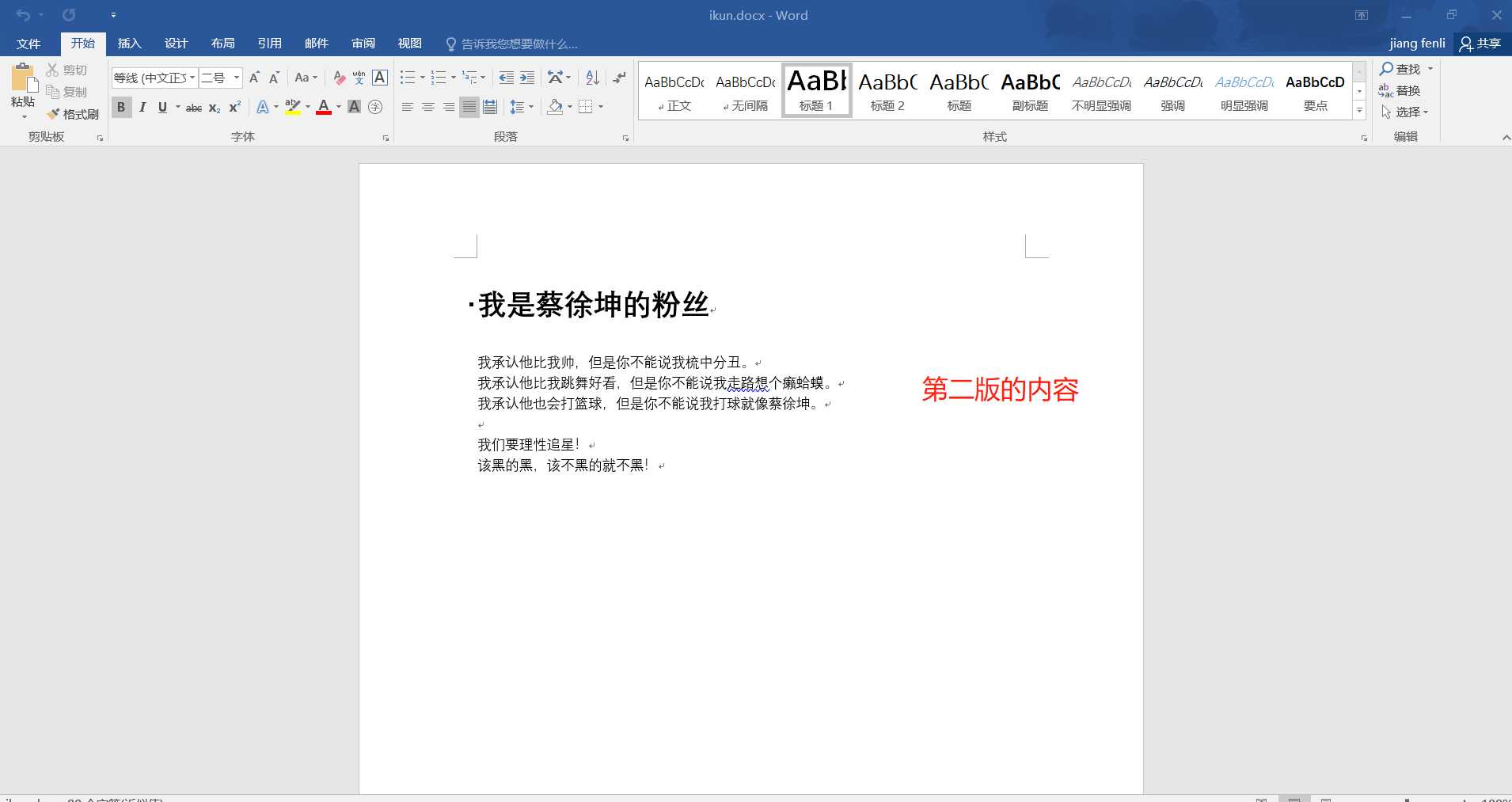1512x802 pixels.
Task: Toggle distributed alignment
Action: click(490, 107)
